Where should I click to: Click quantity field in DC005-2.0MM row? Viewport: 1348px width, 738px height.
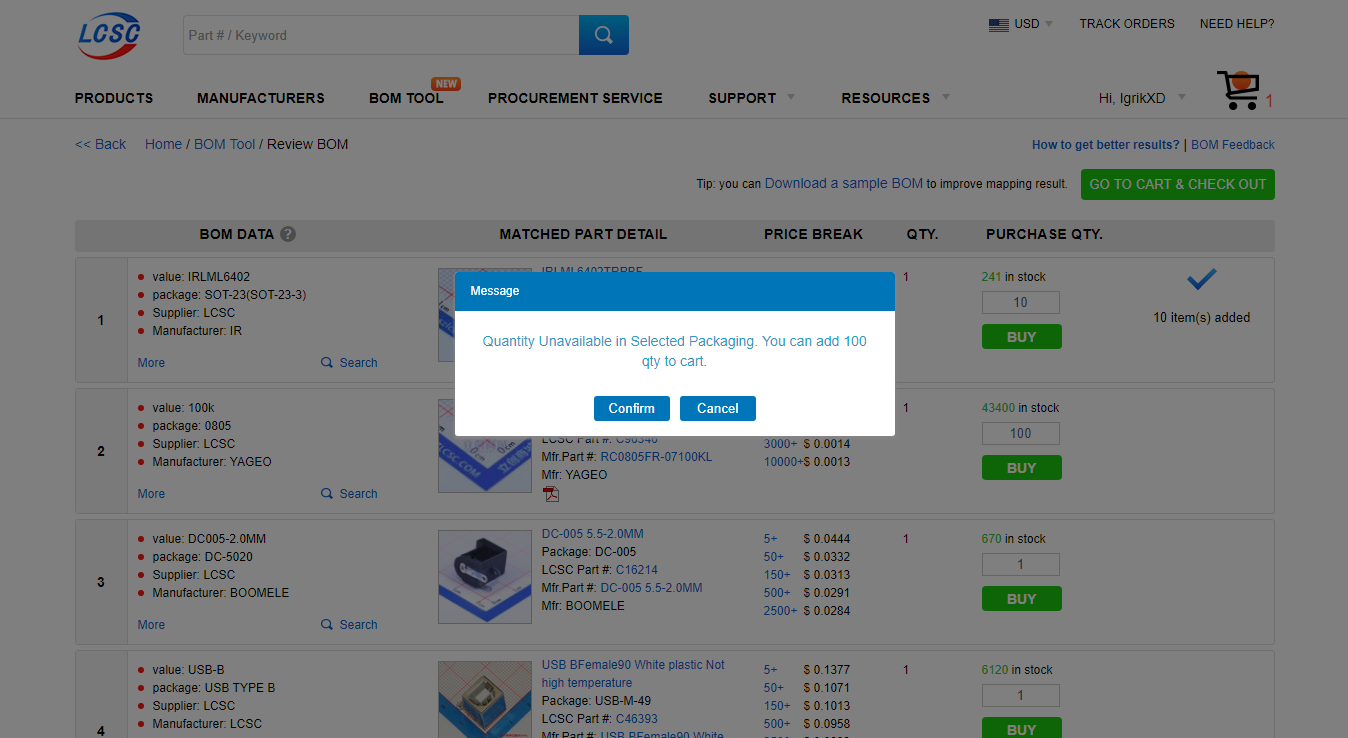pyautogui.click(x=1021, y=565)
